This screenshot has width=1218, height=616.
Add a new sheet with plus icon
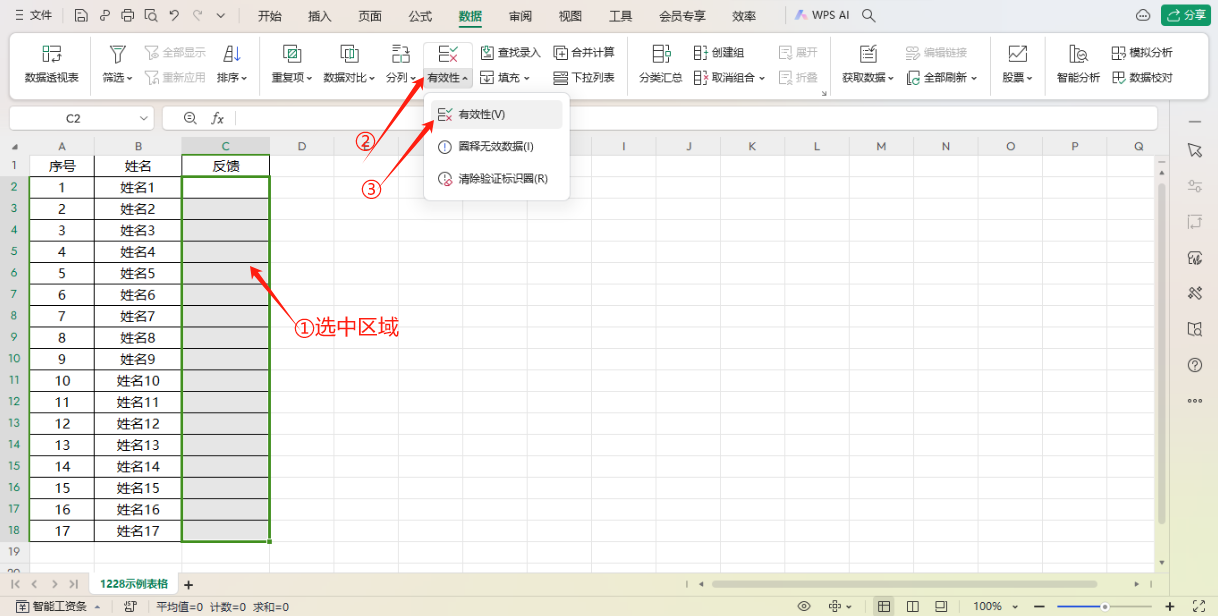pyautogui.click(x=188, y=584)
